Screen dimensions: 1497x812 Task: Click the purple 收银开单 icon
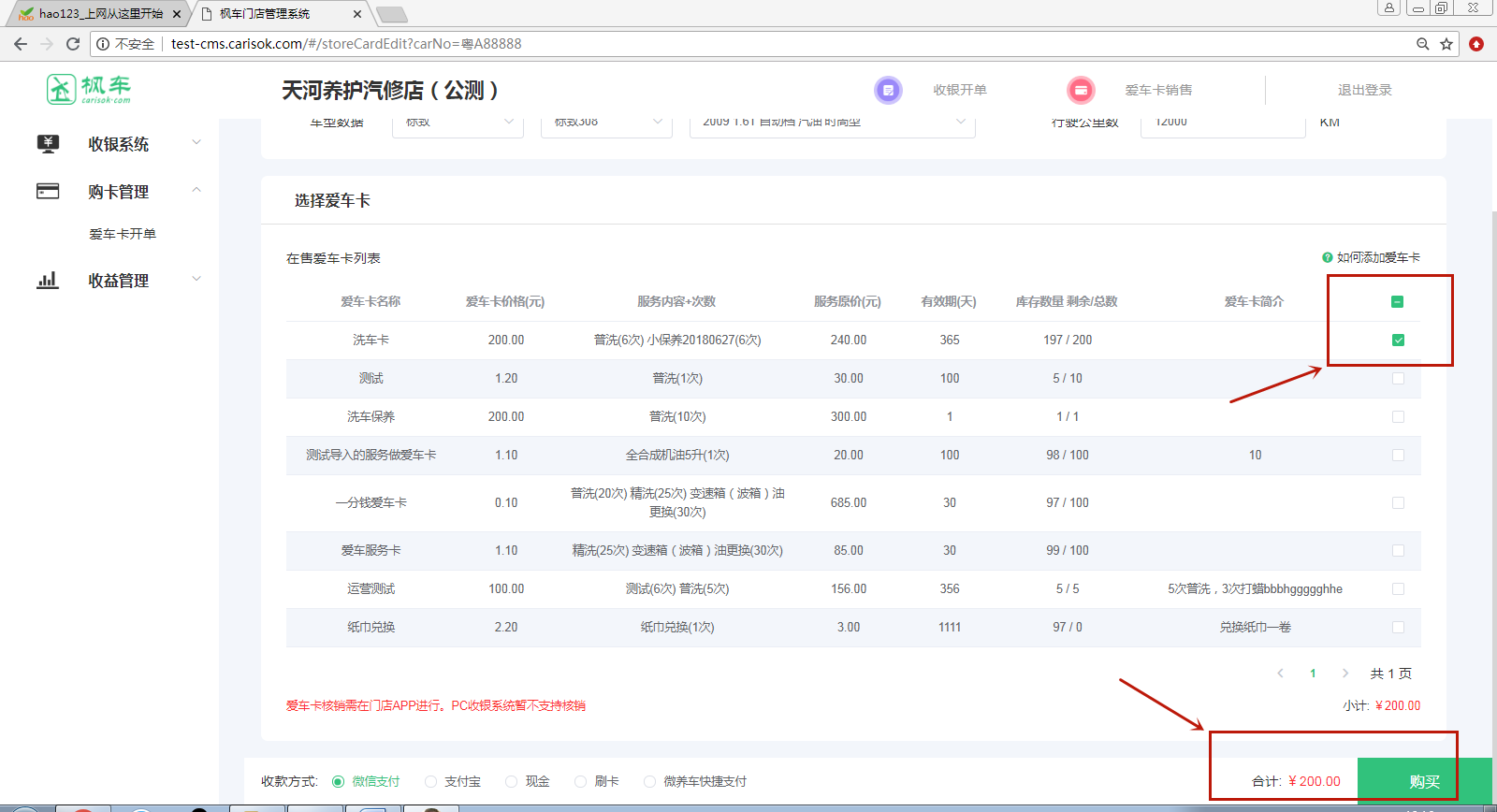point(888,90)
